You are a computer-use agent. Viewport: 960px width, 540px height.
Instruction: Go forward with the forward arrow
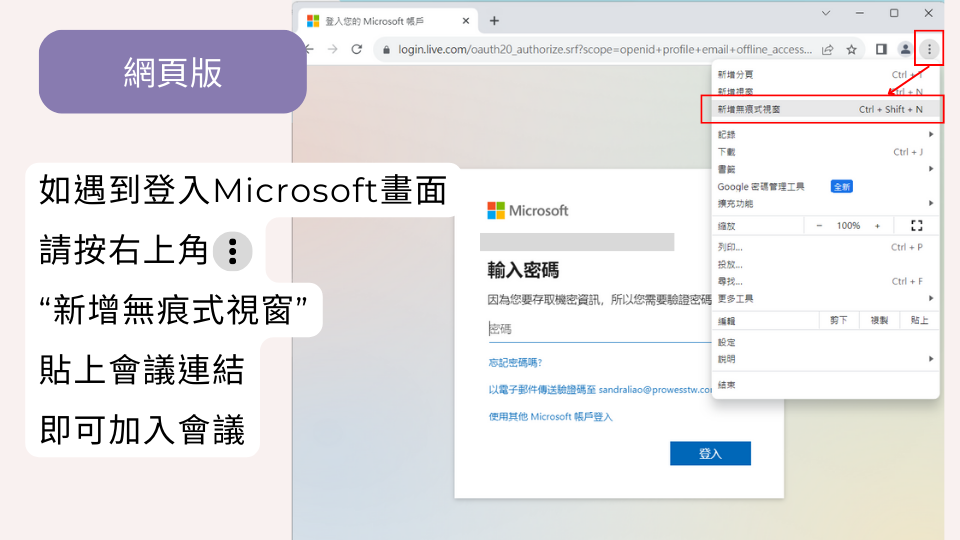332,49
